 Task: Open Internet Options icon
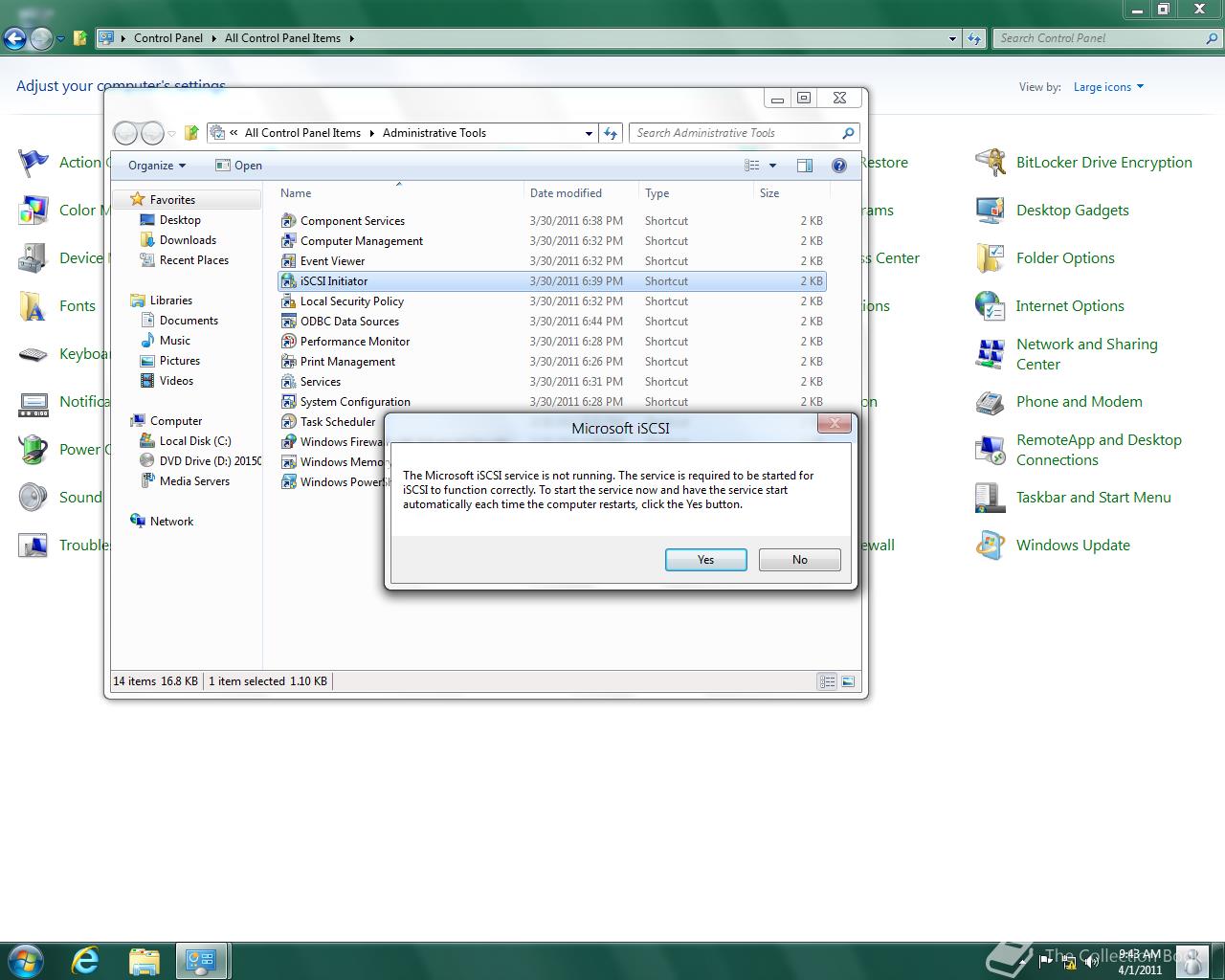click(x=990, y=306)
